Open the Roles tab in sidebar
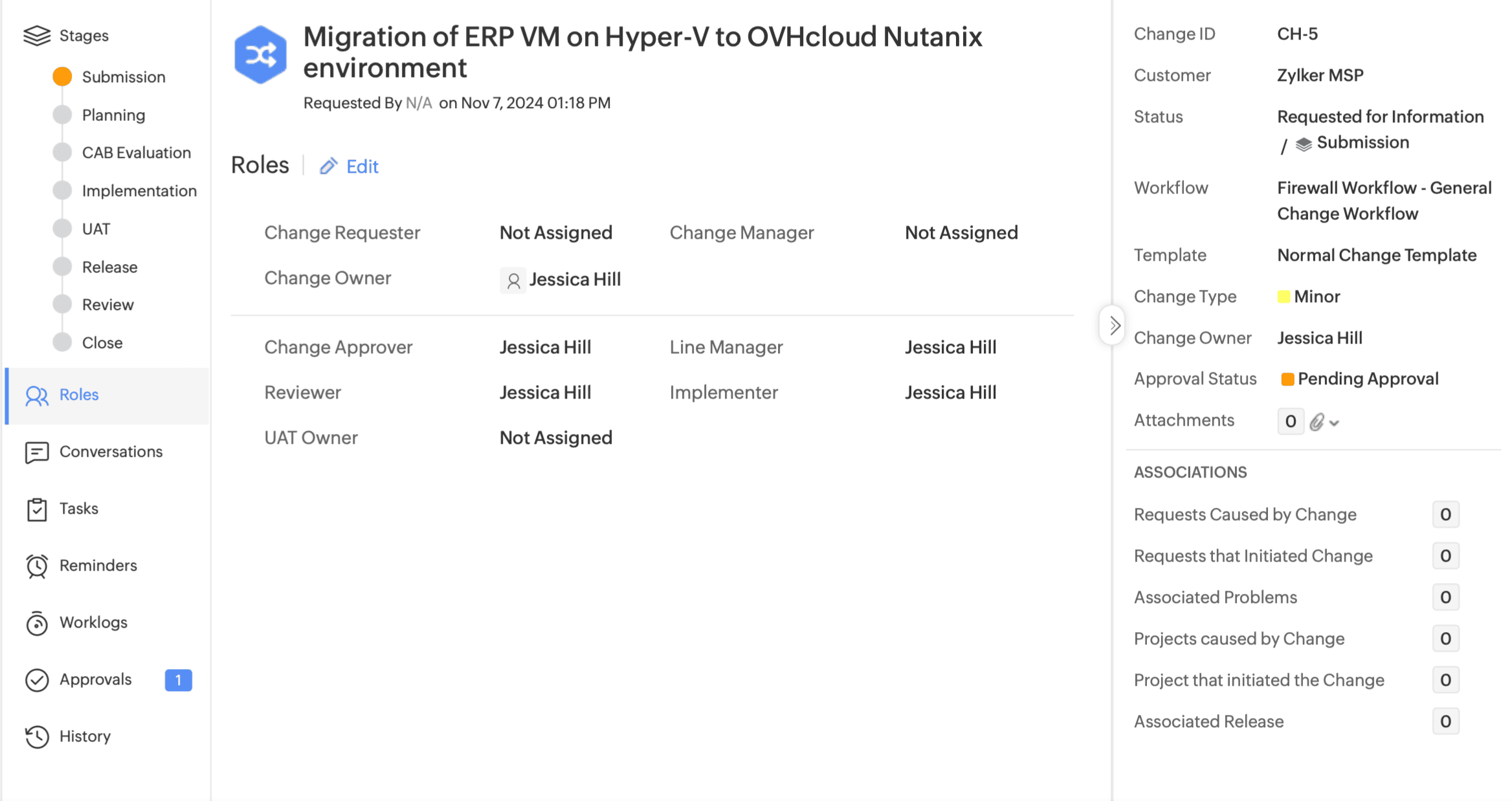The height and width of the screenshot is (801, 1512). [78, 395]
